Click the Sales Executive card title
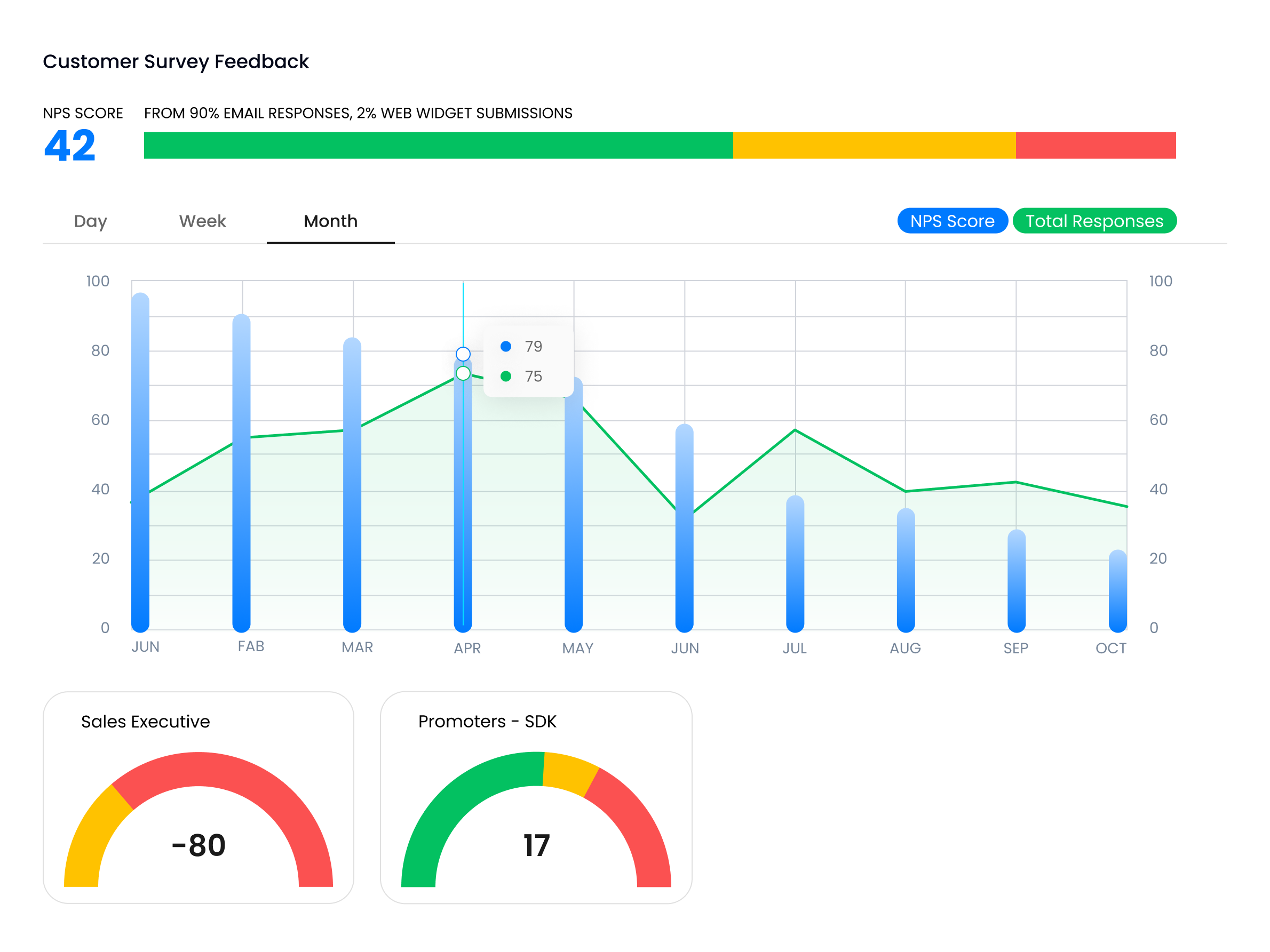Viewport: 1270px width, 952px height. pyautogui.click(x=145, y=721)
